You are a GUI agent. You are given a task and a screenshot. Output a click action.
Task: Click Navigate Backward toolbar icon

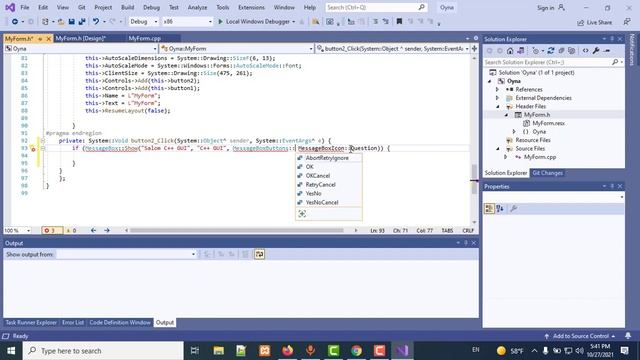(15, 22)
